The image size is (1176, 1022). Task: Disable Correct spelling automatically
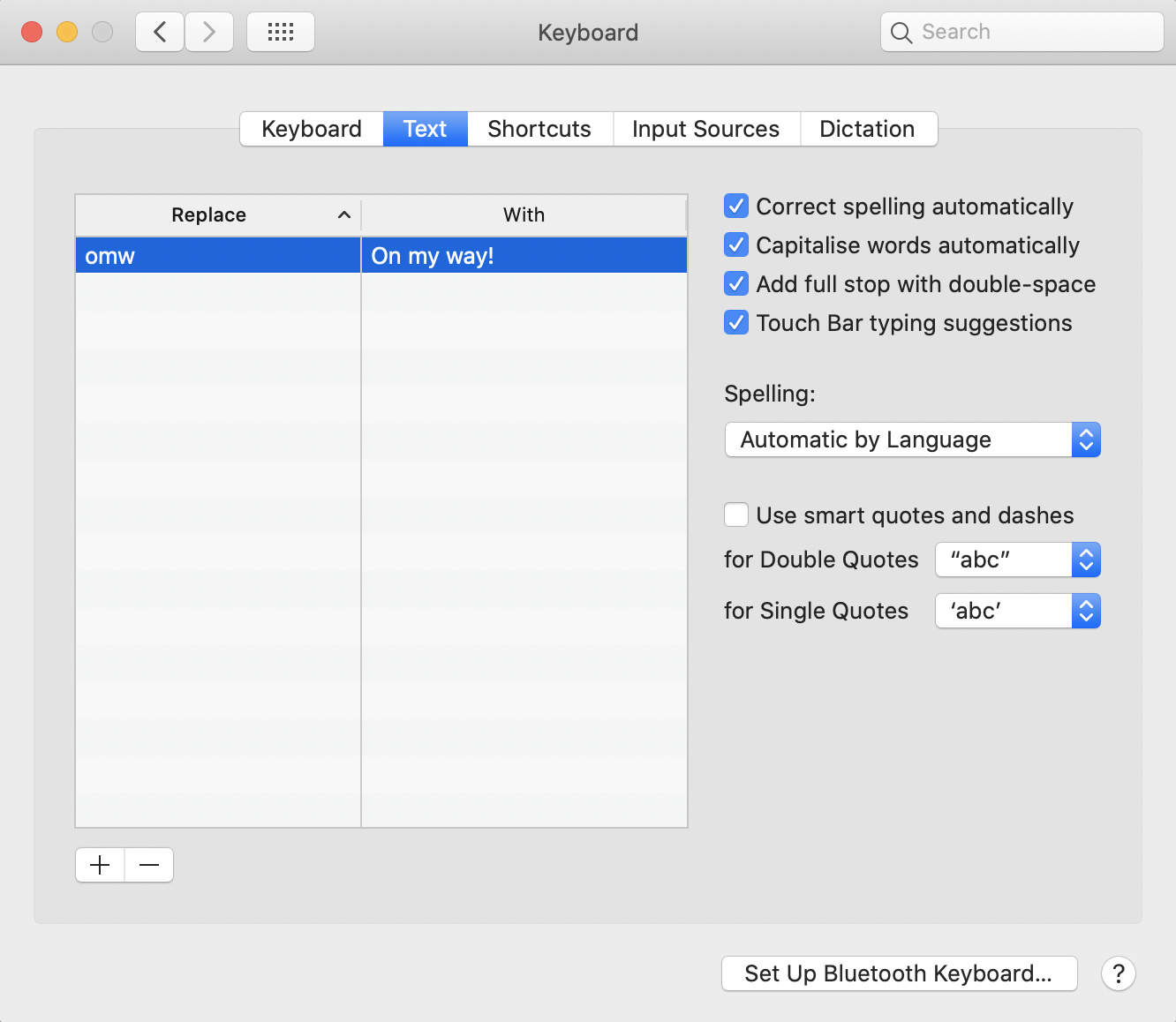coord(736,207)
